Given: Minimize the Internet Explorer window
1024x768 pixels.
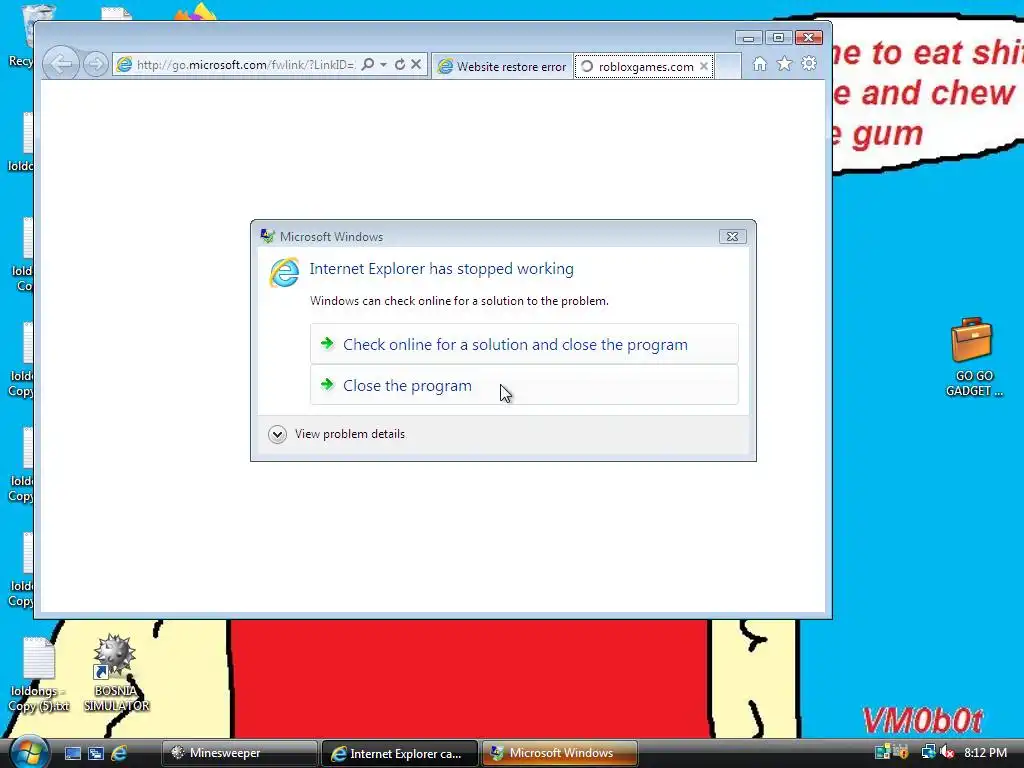Looking at the screenshot, I should click(748, 37).
